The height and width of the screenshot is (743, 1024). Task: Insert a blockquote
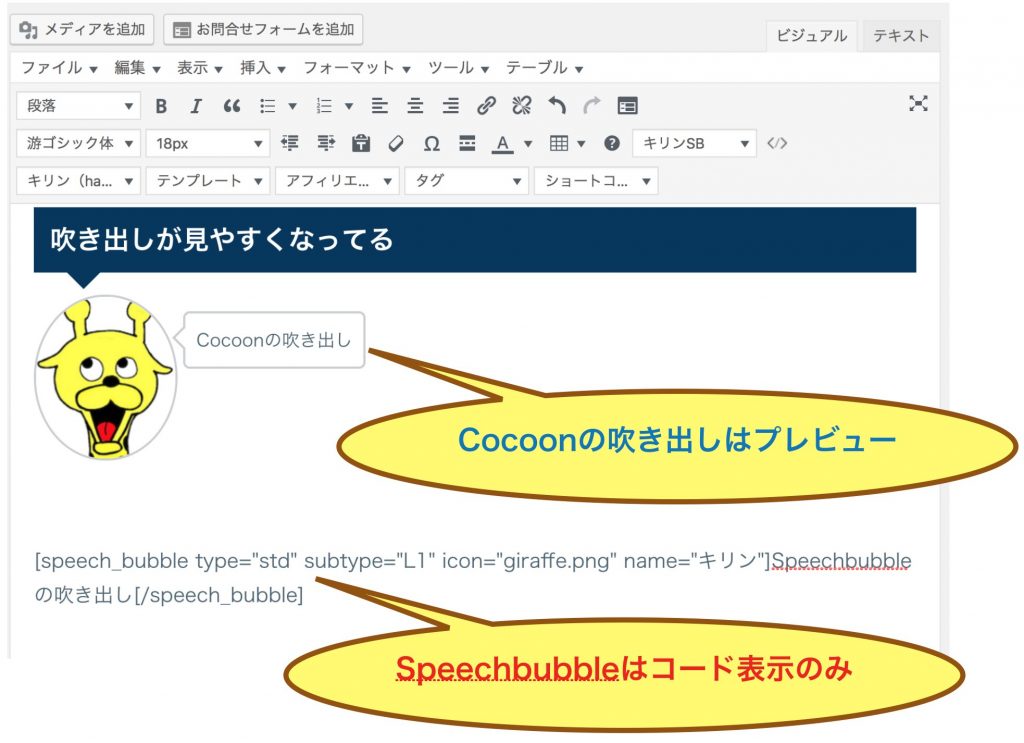(230, 105)
